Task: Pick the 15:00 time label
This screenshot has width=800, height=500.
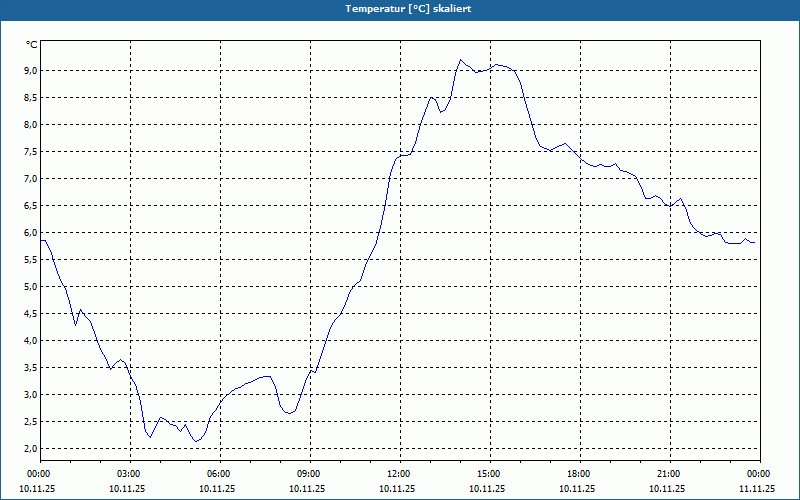Action: tap(488, 474)
